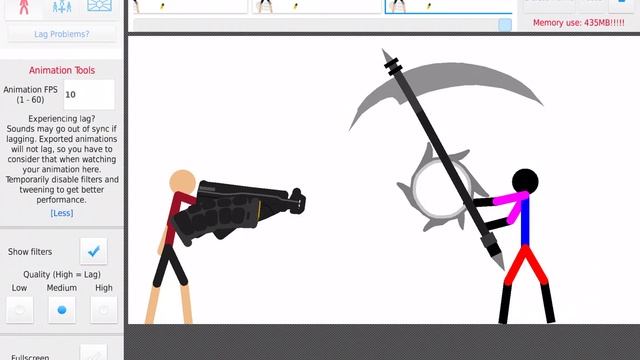Collapse the lag help text with [Less]
The width and height of the screenshot is (640, 360).
[x=62, y=213]
